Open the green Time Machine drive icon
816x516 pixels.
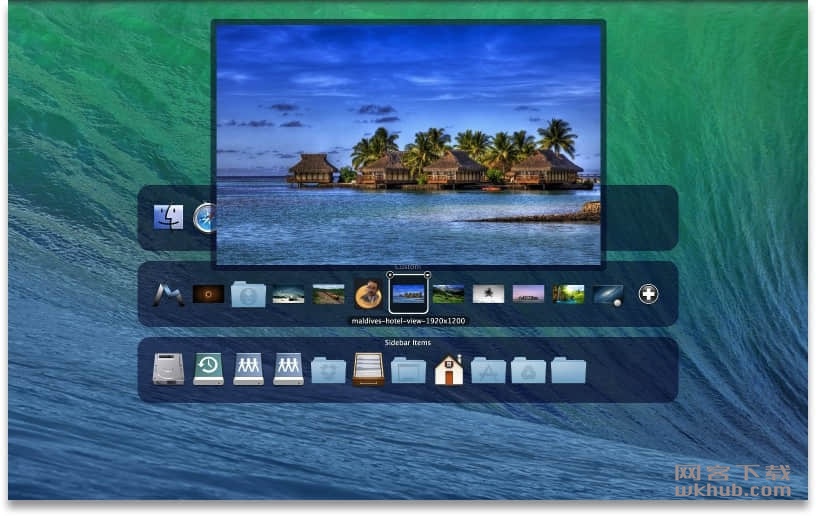(x=208, y=369)
